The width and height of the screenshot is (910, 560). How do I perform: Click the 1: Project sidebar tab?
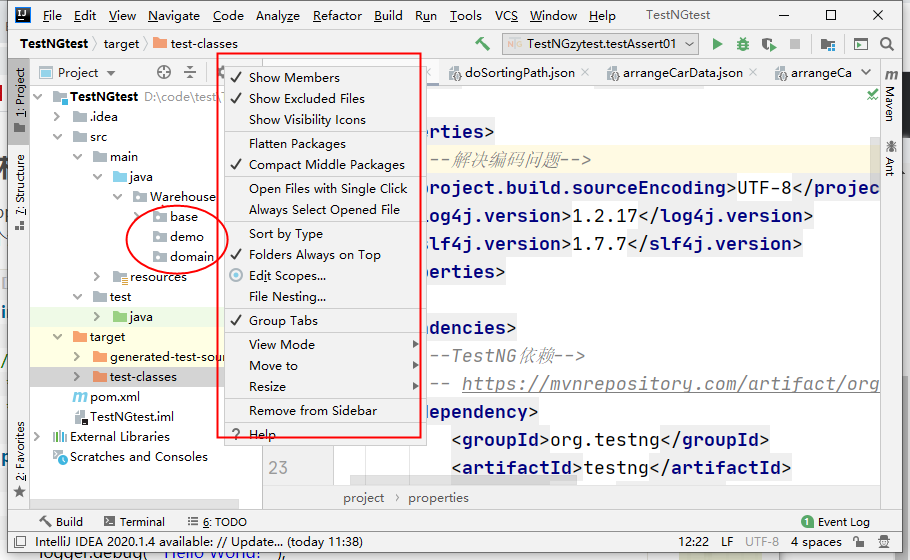[20, 100]
